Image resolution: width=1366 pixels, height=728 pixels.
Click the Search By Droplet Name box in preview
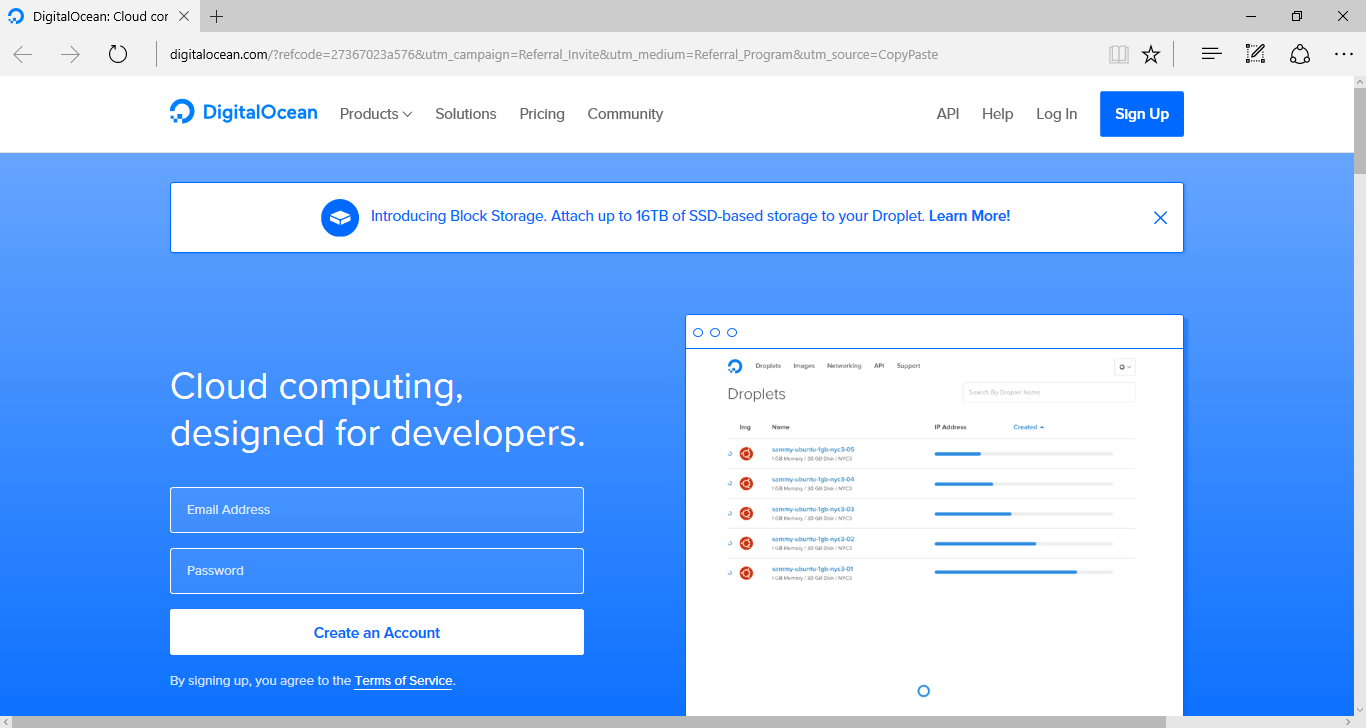1049,392
